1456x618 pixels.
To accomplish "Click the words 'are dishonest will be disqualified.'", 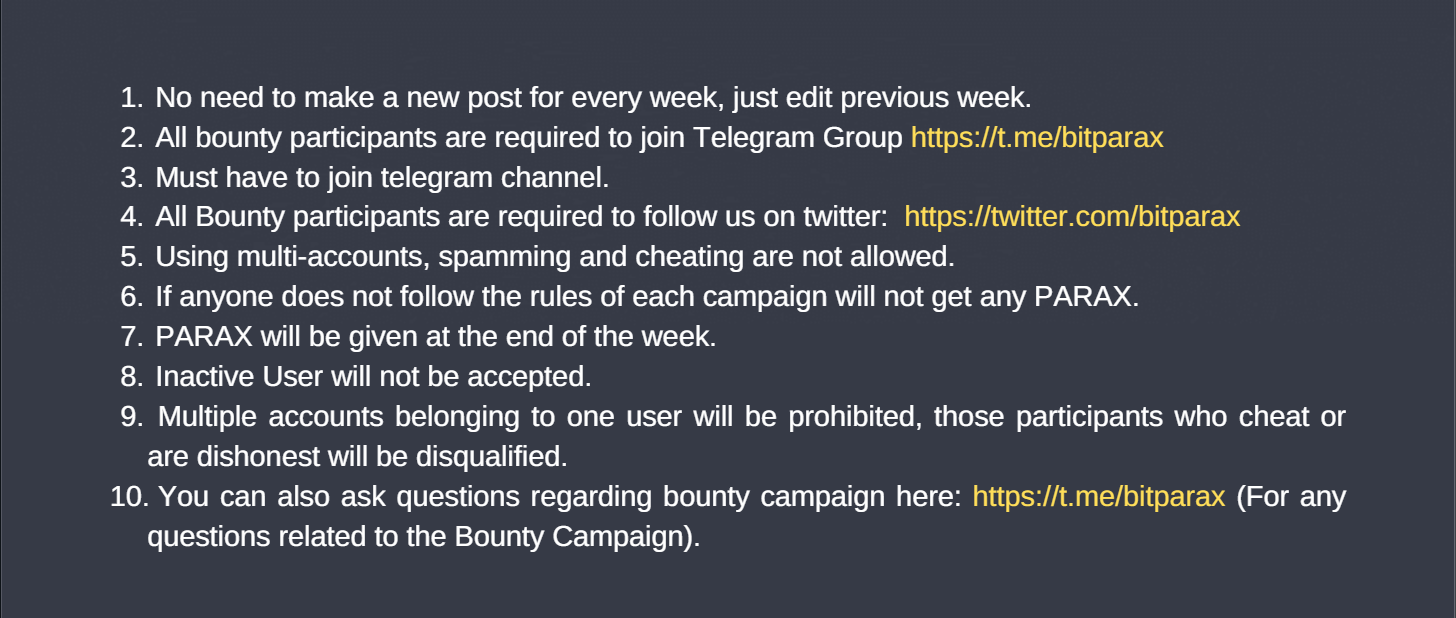I will pos(357,456).
